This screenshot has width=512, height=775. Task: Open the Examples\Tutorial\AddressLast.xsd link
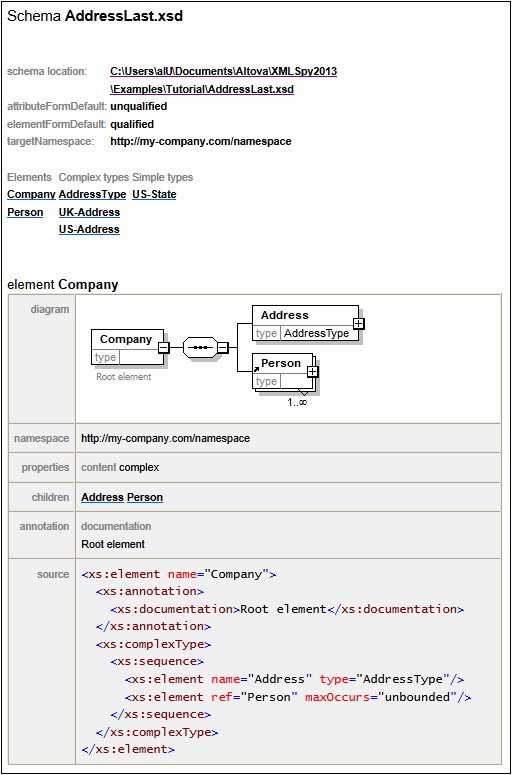(202, 89)
